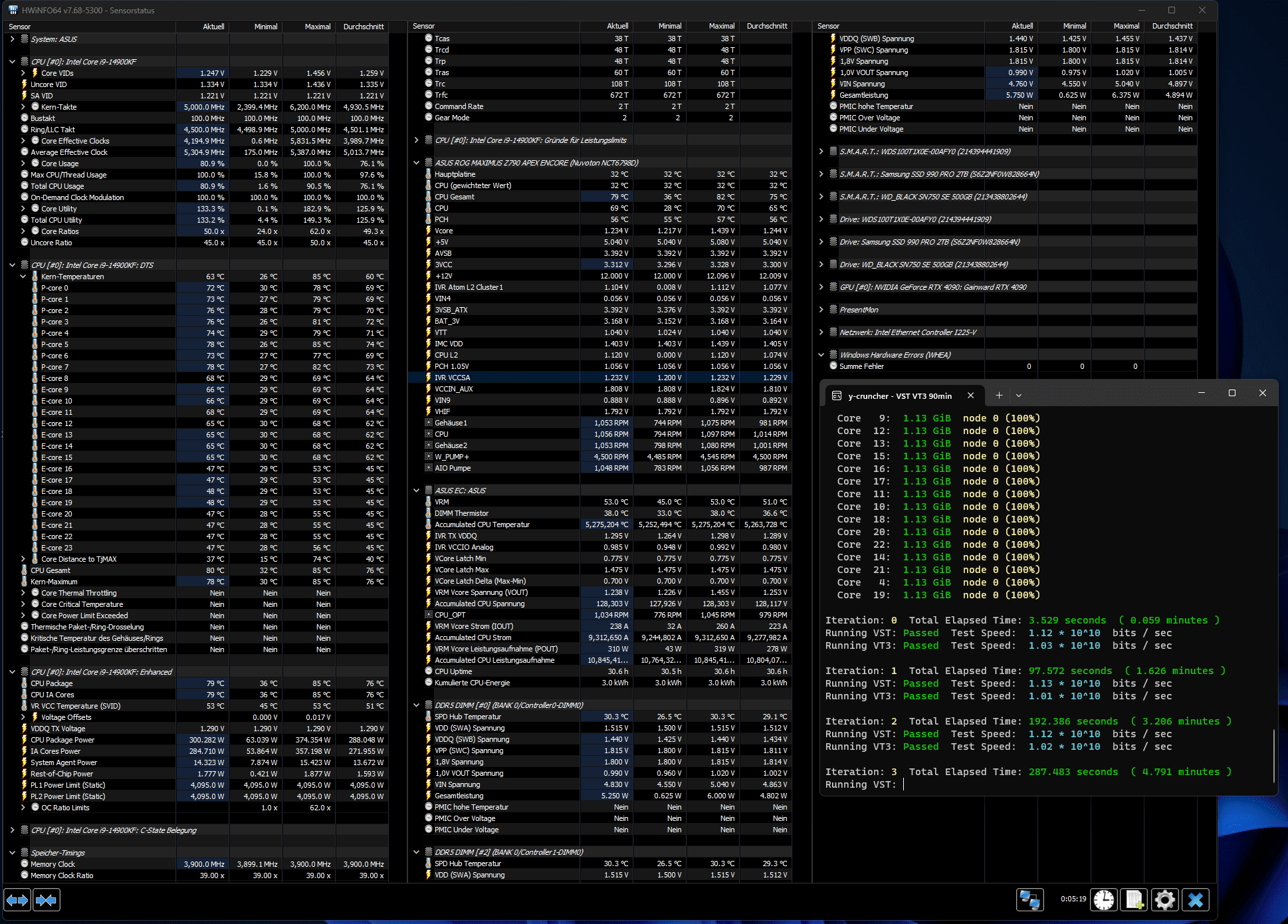The height and width of the screenshot is (924, 1288).
Task: Open a new terminal tab with plus button
Action: pos(998,396)
